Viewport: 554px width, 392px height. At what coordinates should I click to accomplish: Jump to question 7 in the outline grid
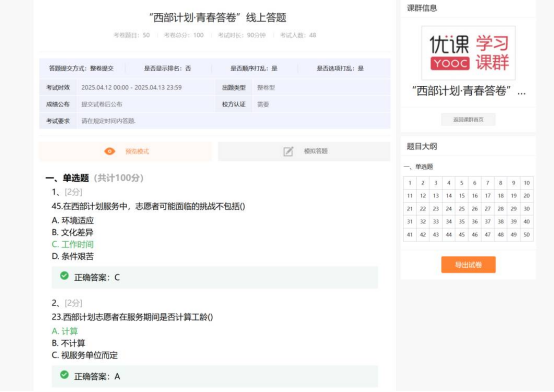point(488,183)
